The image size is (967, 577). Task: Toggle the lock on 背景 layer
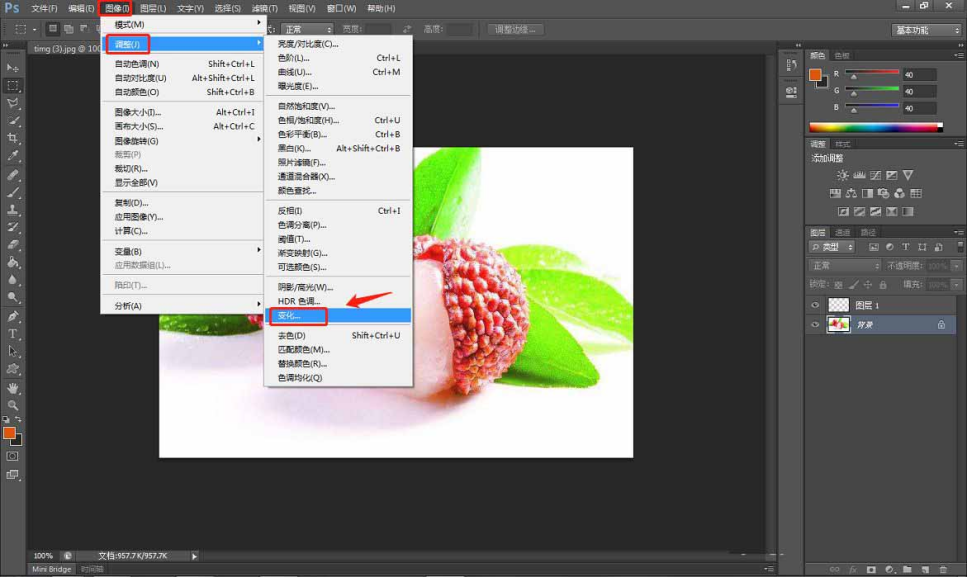(941, 325)
